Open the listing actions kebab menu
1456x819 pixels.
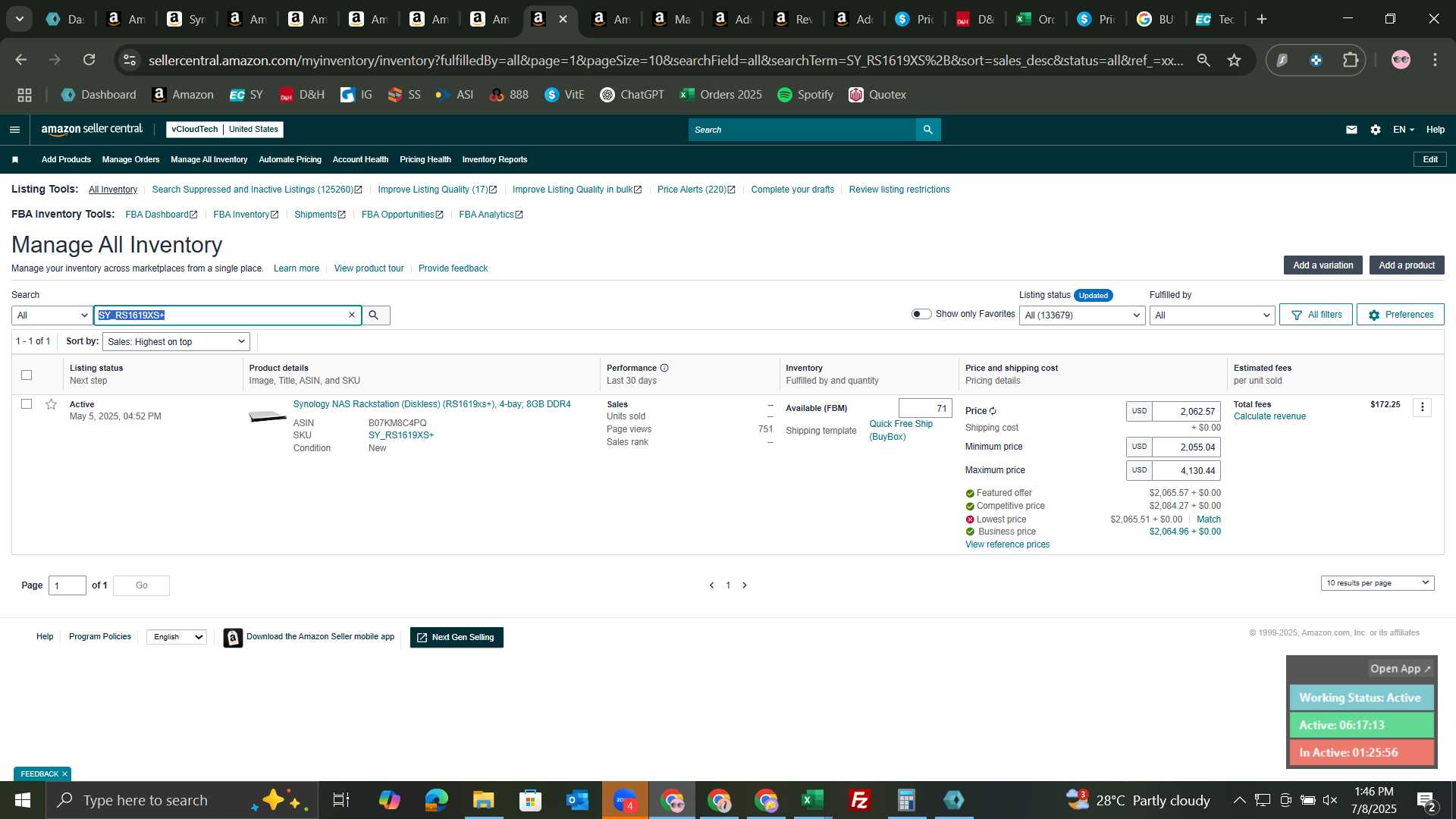pos(1423,407)
